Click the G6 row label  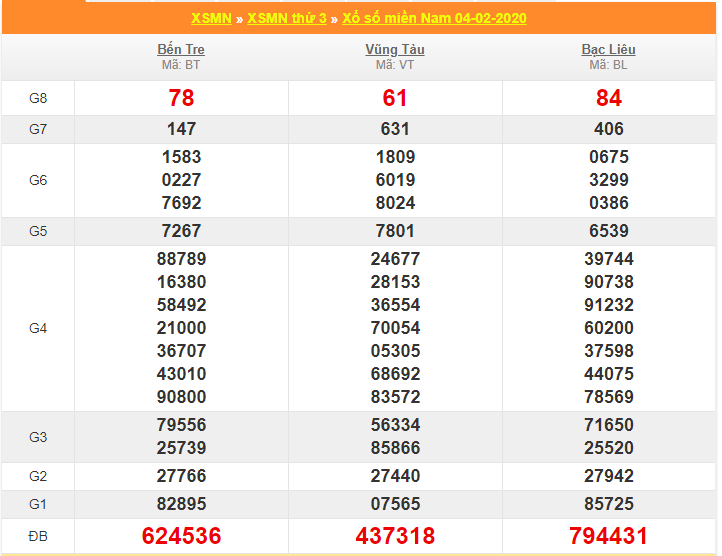coord(38,180)
